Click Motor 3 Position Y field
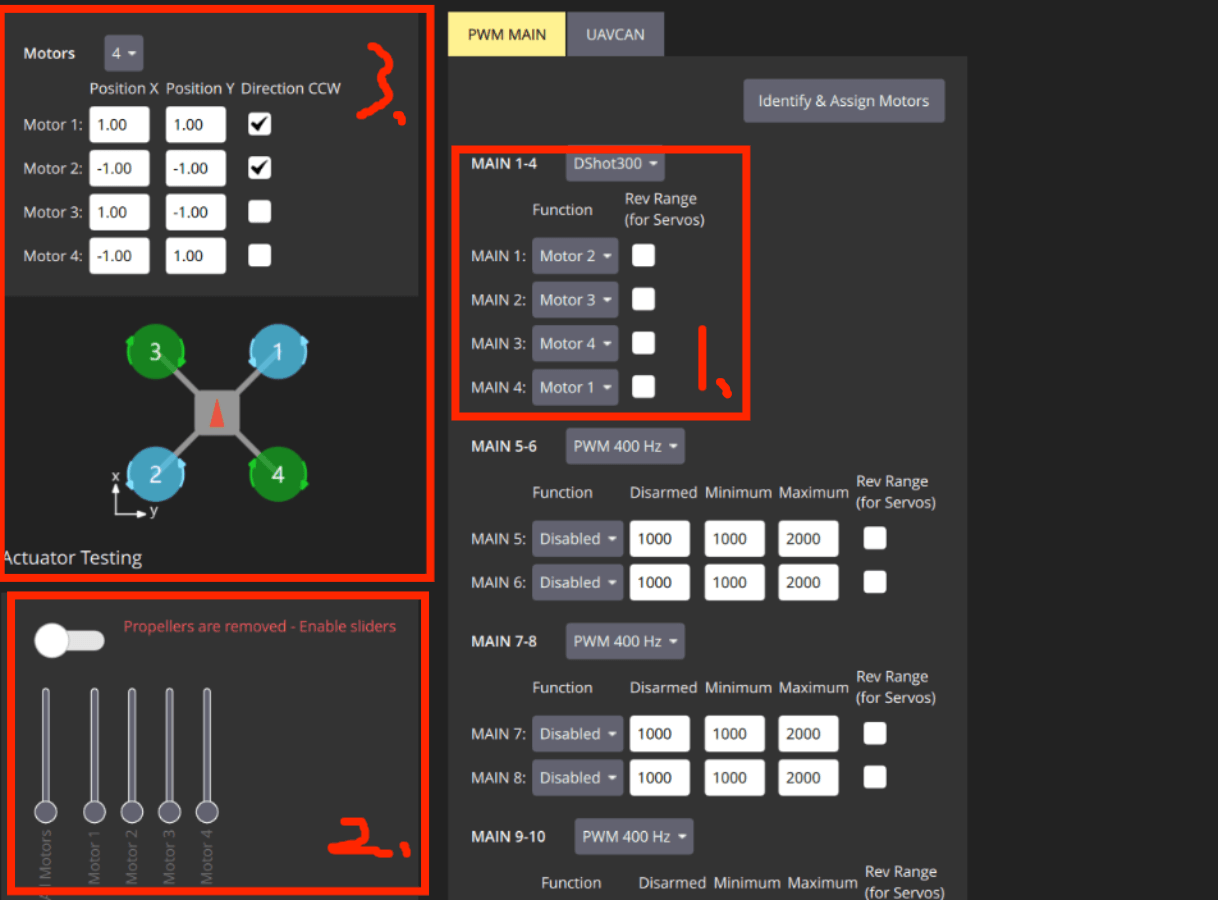Viewport: 1218px width, 900px height. click(x=195, y=212)
